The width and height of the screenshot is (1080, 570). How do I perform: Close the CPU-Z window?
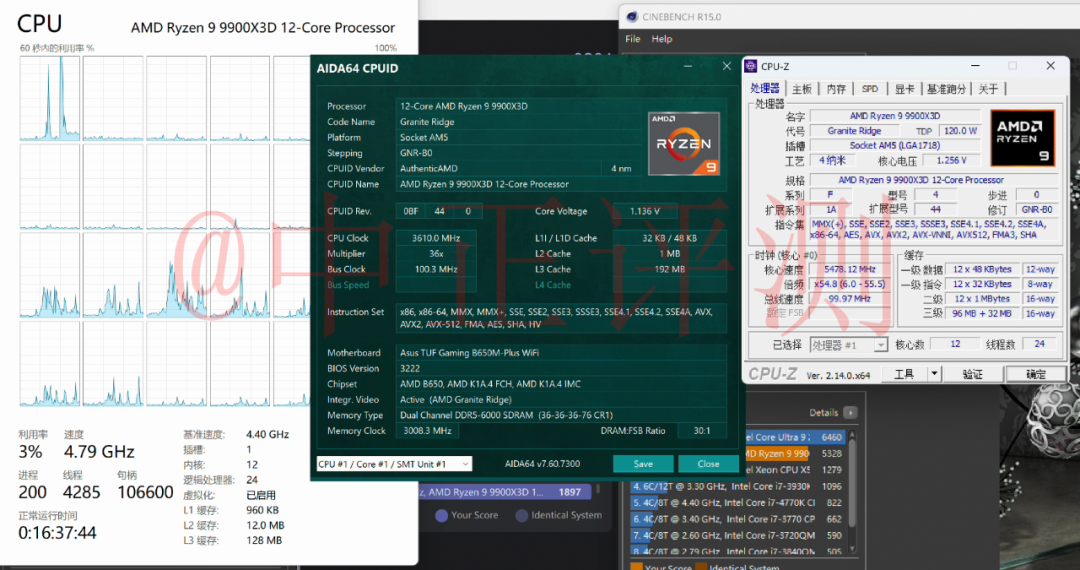pyautogui.click(x=1050, y=66)
